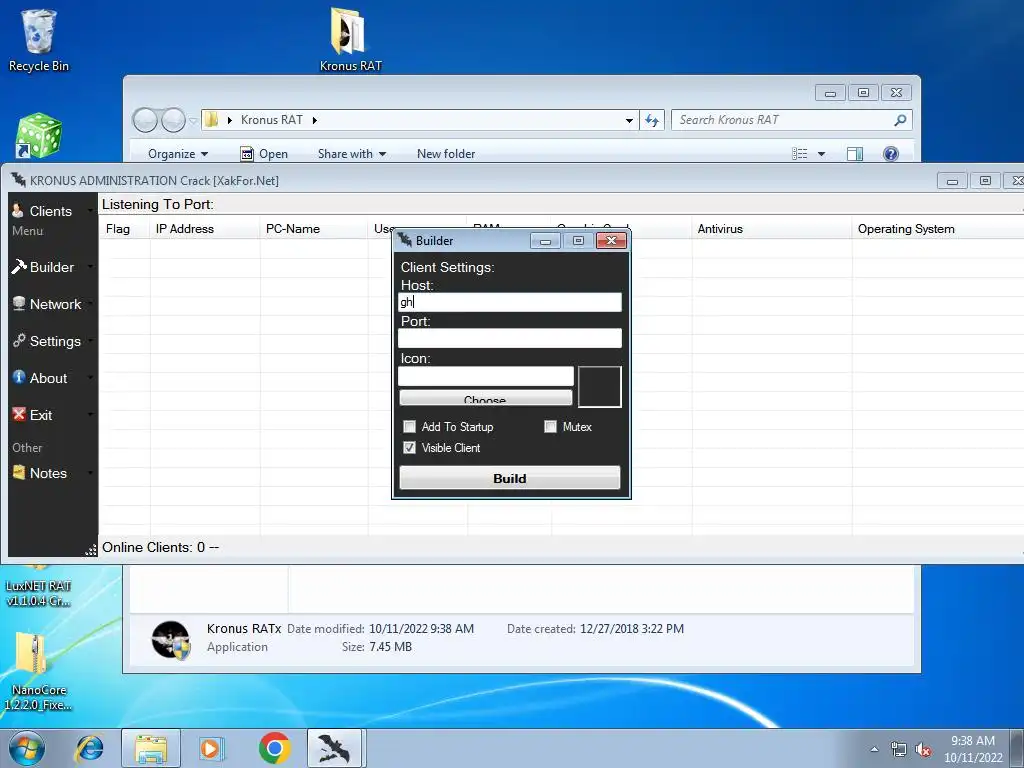
Task: Select the NanoCore zip folder on the desktop
Action: click(37, 671)
